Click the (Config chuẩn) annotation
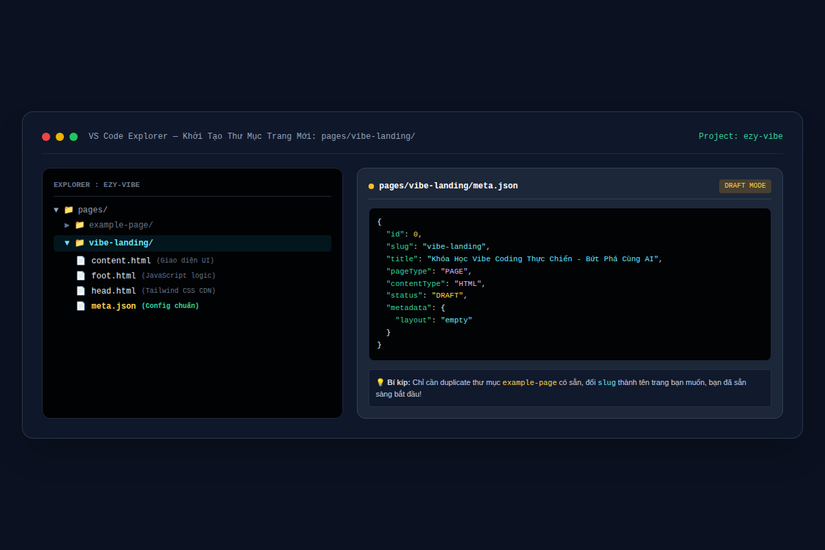Screen dimensions: 825x550 (170, 306)
